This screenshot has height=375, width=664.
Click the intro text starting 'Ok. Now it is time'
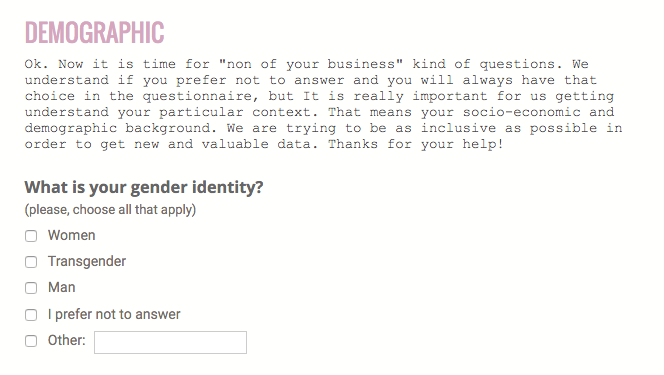pyautogui.click(x=323, y=104)
